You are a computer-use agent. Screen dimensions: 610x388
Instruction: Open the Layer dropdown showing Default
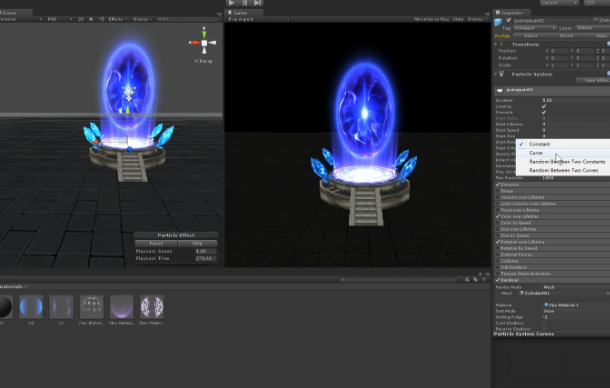point(592,28)
